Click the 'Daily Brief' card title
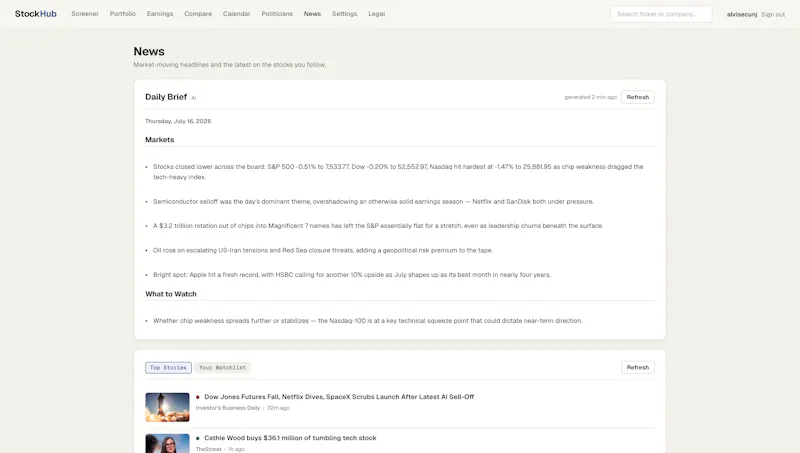The height and width of the screenshot is (453, 800). [166, 97]
